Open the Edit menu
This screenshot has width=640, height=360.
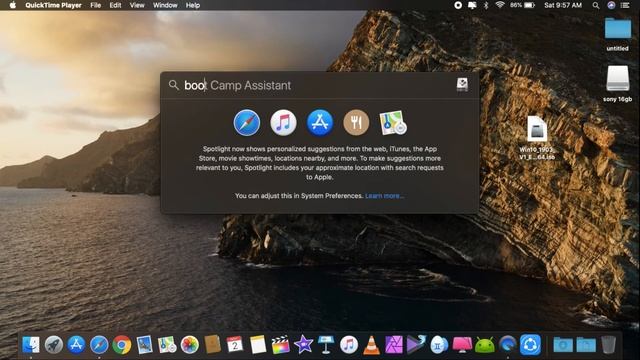point(116,5)
